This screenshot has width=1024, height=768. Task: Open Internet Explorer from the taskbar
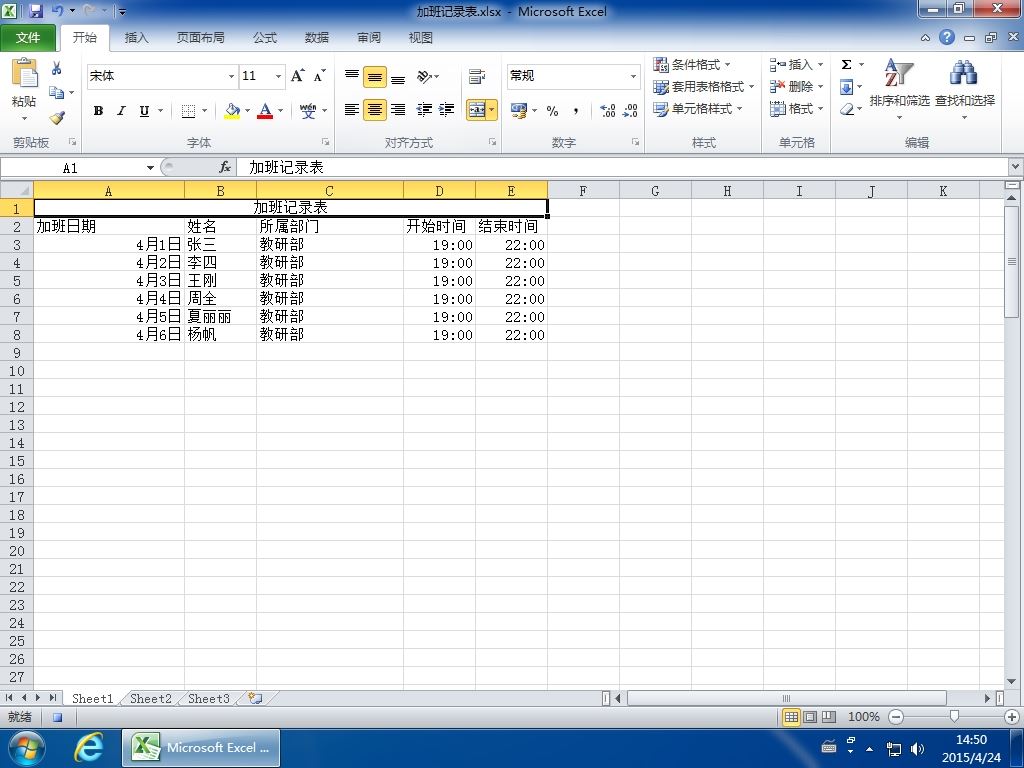tap(88, 748)
